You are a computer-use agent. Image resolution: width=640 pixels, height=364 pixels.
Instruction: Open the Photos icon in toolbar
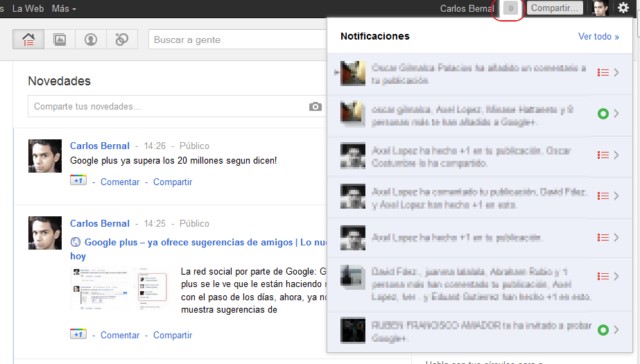(x=60, y=40)
